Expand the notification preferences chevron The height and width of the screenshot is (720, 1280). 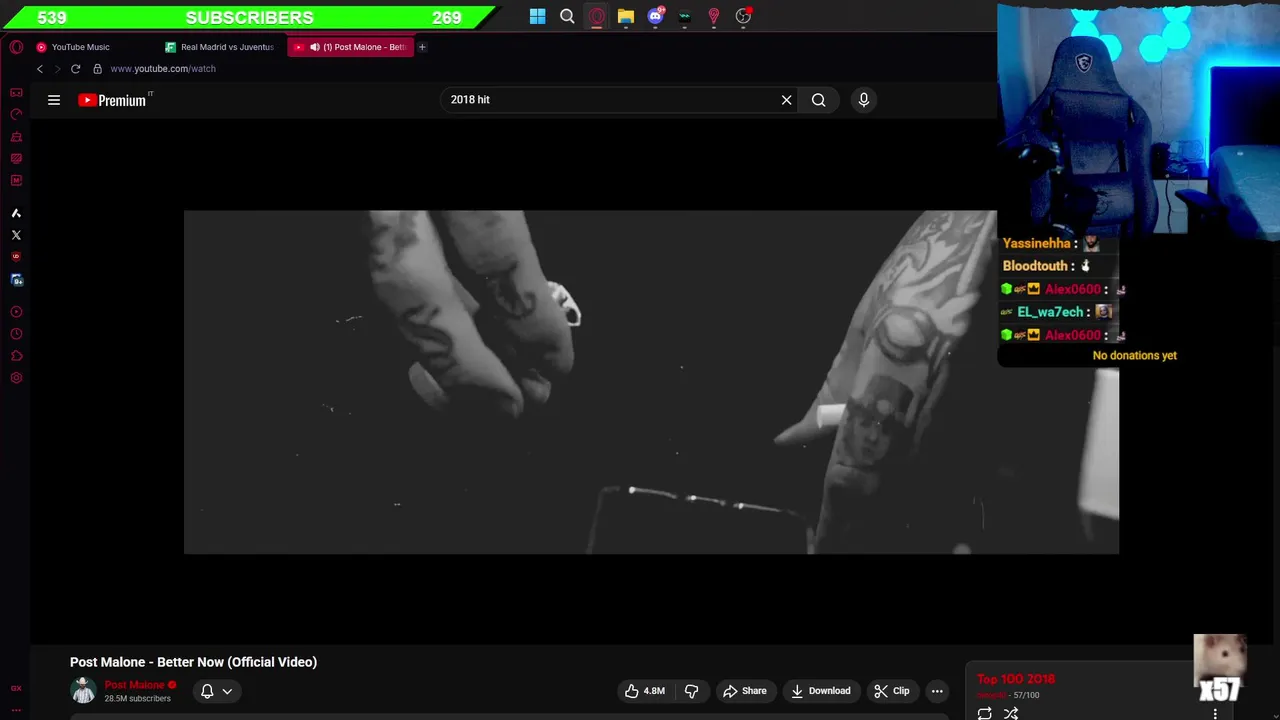[x=227, y=691]
